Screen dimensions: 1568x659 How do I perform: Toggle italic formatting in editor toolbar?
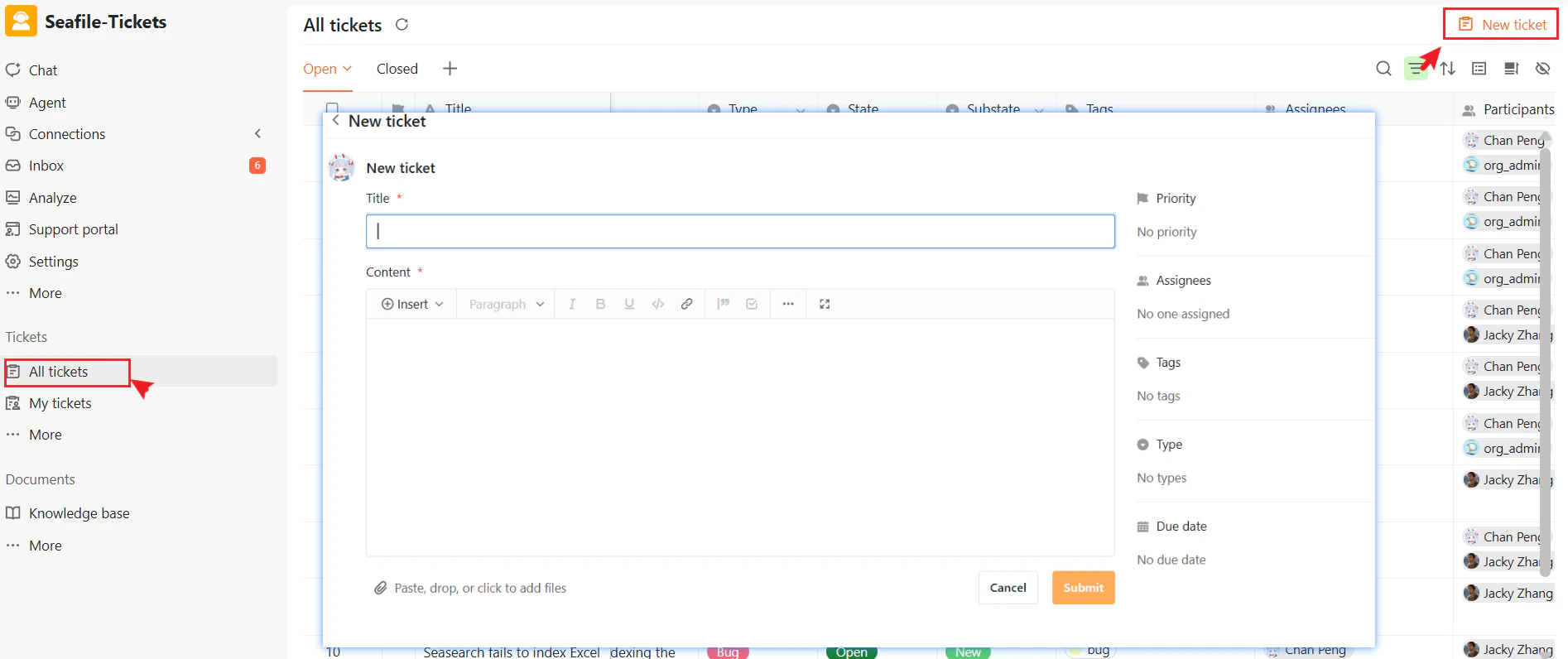click(572, 304)
